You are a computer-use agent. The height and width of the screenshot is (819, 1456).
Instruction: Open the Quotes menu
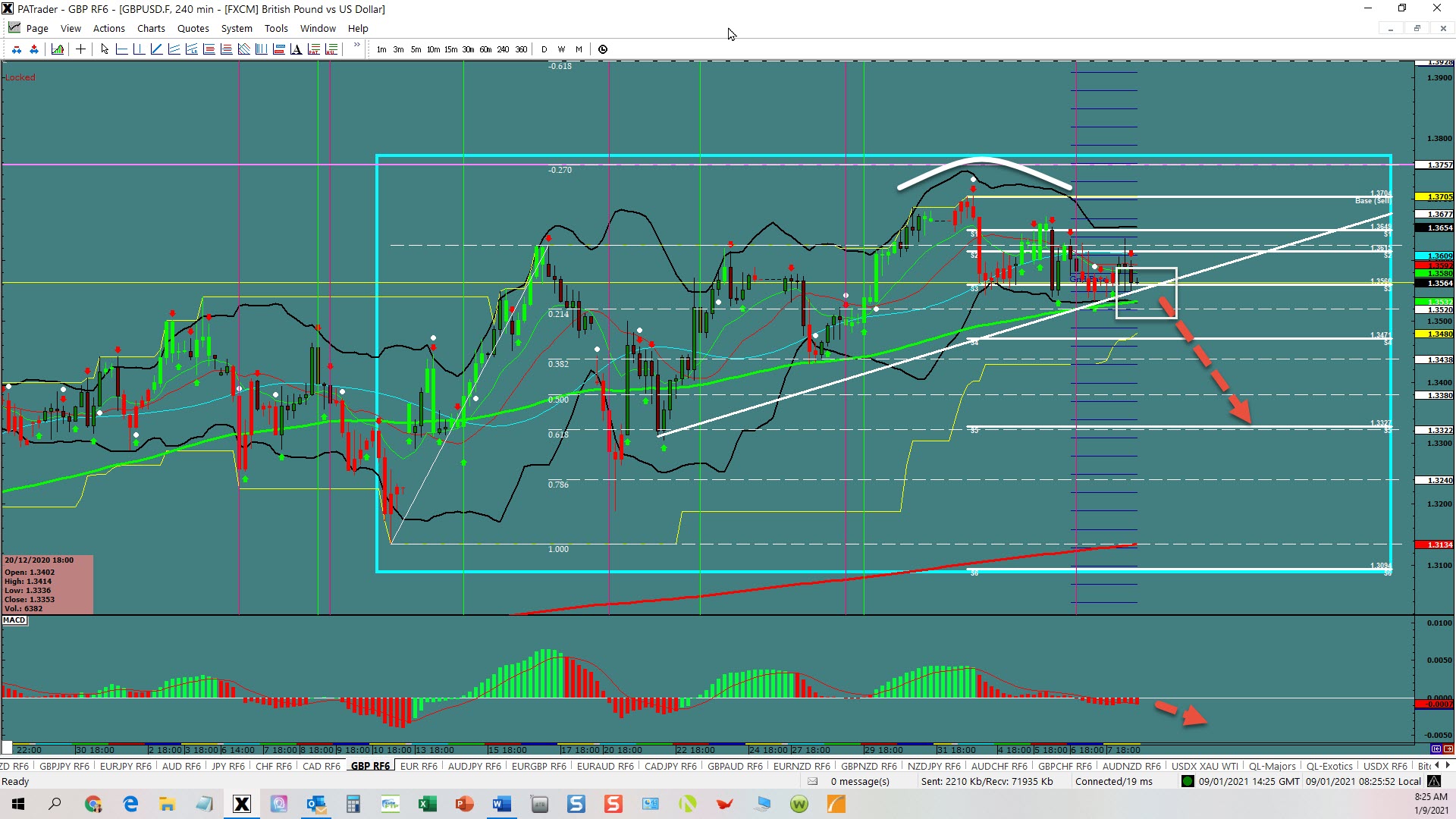click(x=193, y=28)
